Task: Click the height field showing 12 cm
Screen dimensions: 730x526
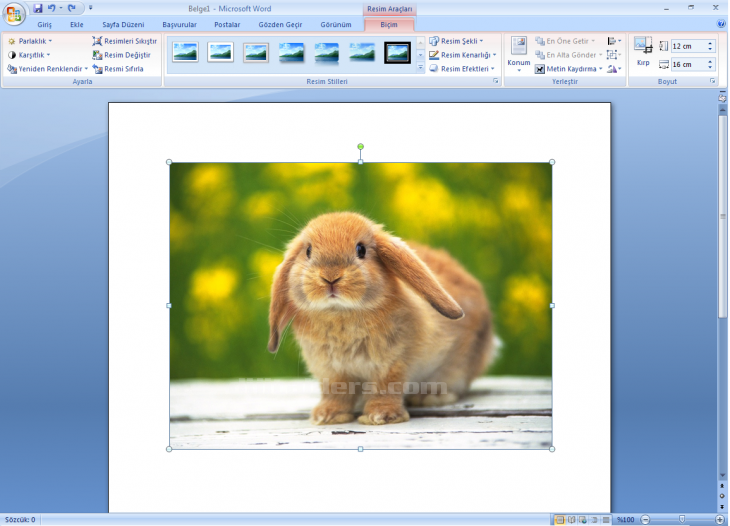Action: coord(688,46)
